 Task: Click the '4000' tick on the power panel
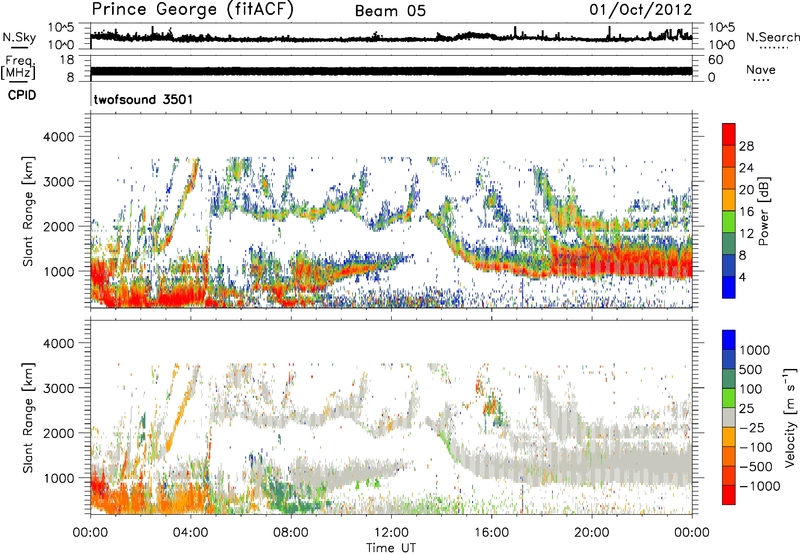pos(58,137)
